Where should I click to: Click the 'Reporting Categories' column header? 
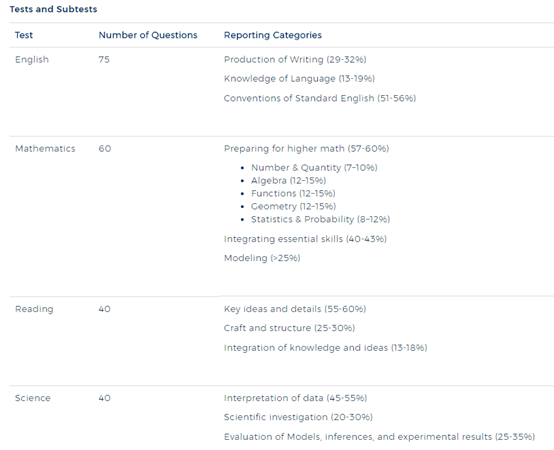coord(273,35)
